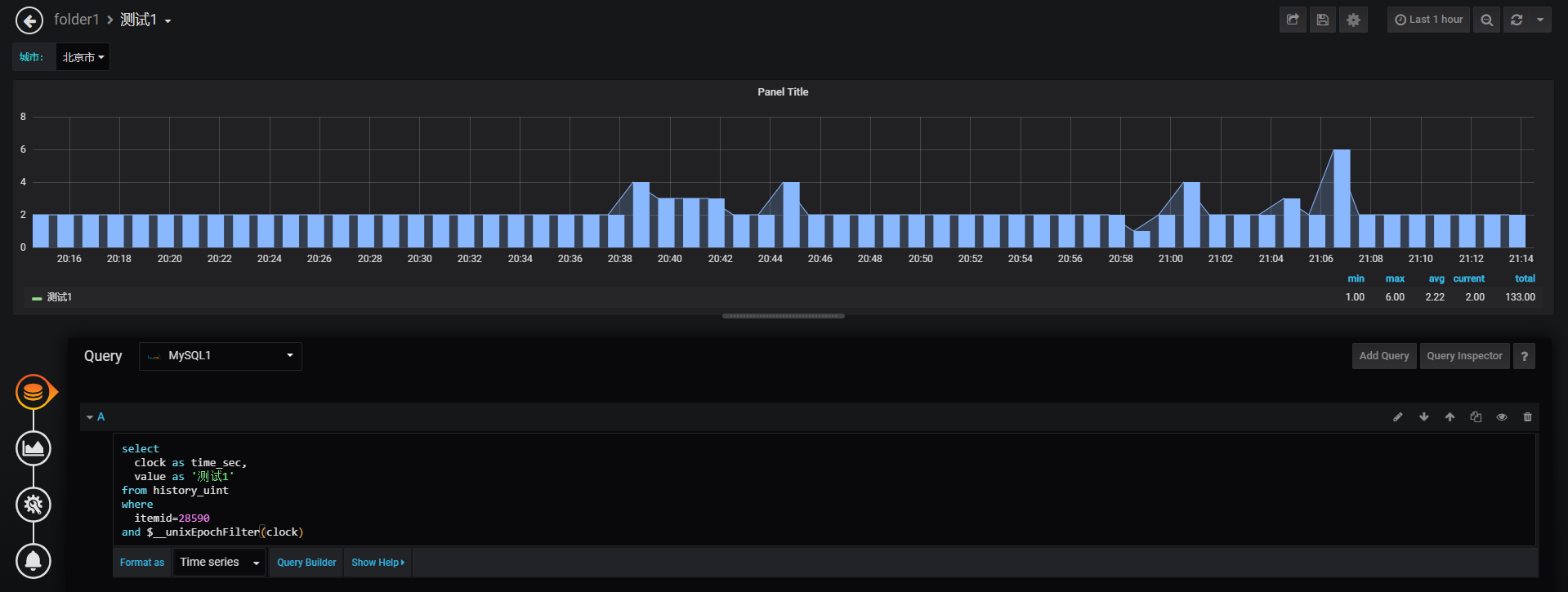The height and width of the screenshot is (592, 1568).
Task: Sort legend by total column
Action: pyautogui.click(x=1525, y=278)
